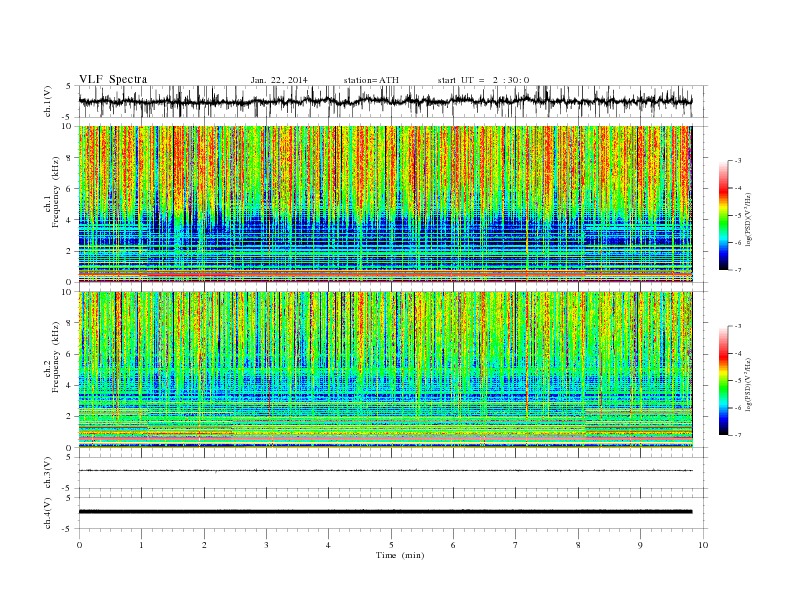Click the "ch.3(V)" y-axis label

click(x=48, y=473)
